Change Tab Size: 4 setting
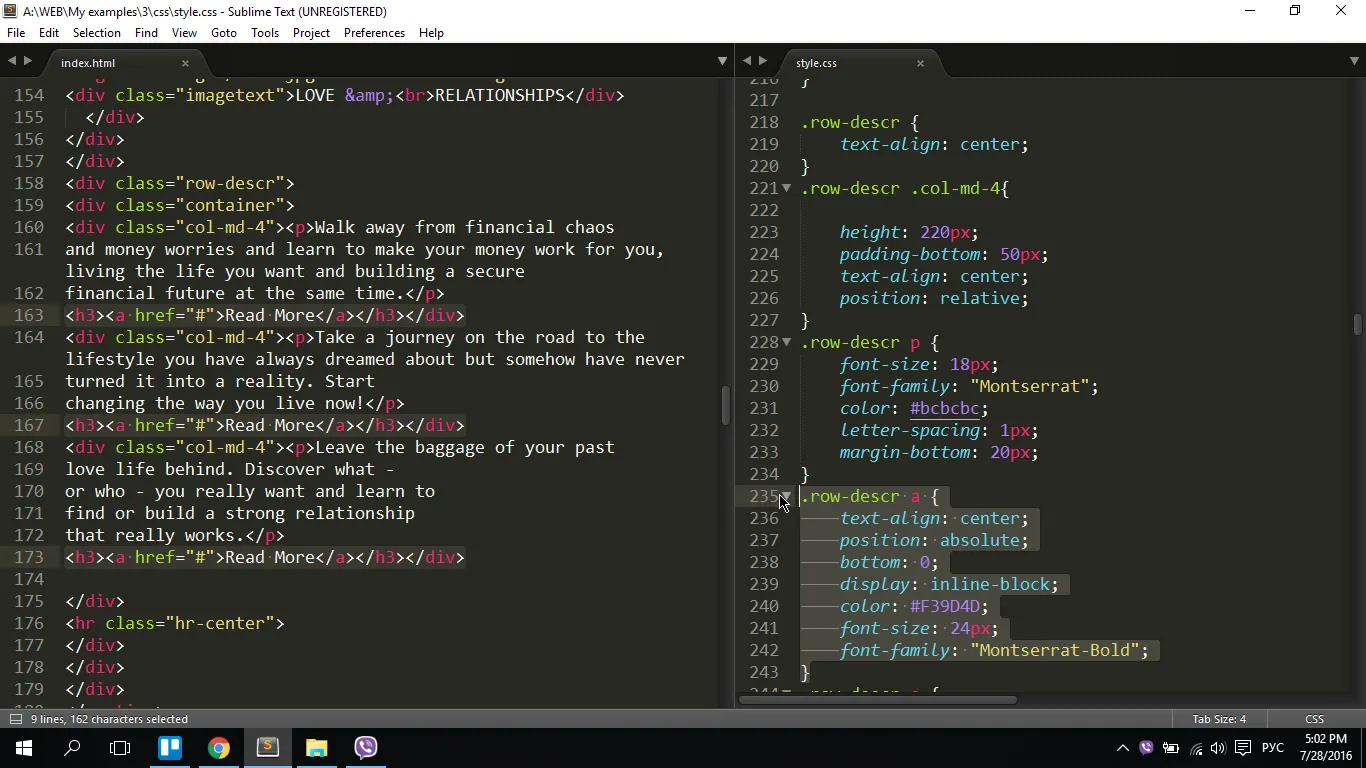 click(x=1219, y=719)
